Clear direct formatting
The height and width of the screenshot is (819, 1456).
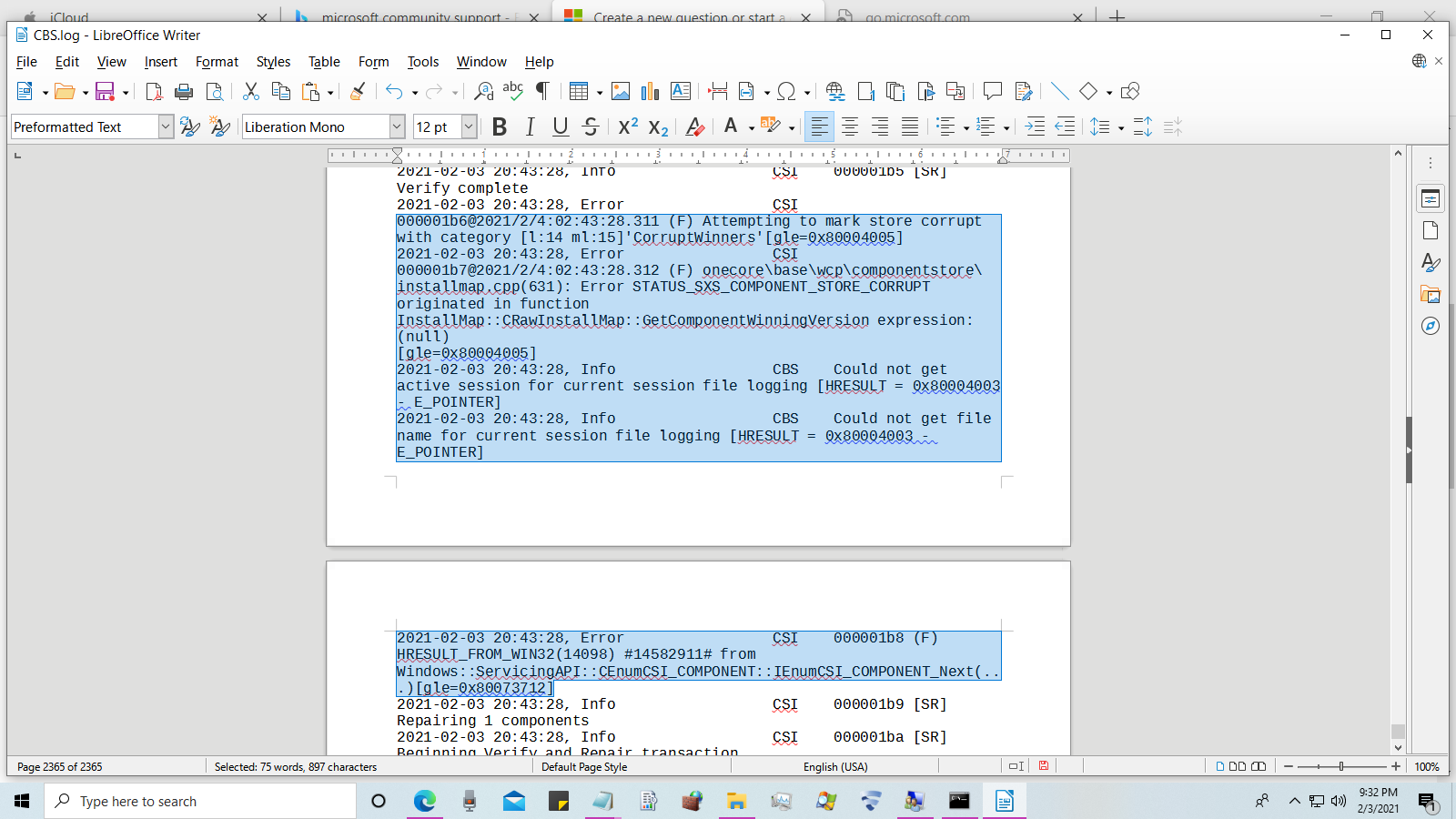tap(694, 126)
